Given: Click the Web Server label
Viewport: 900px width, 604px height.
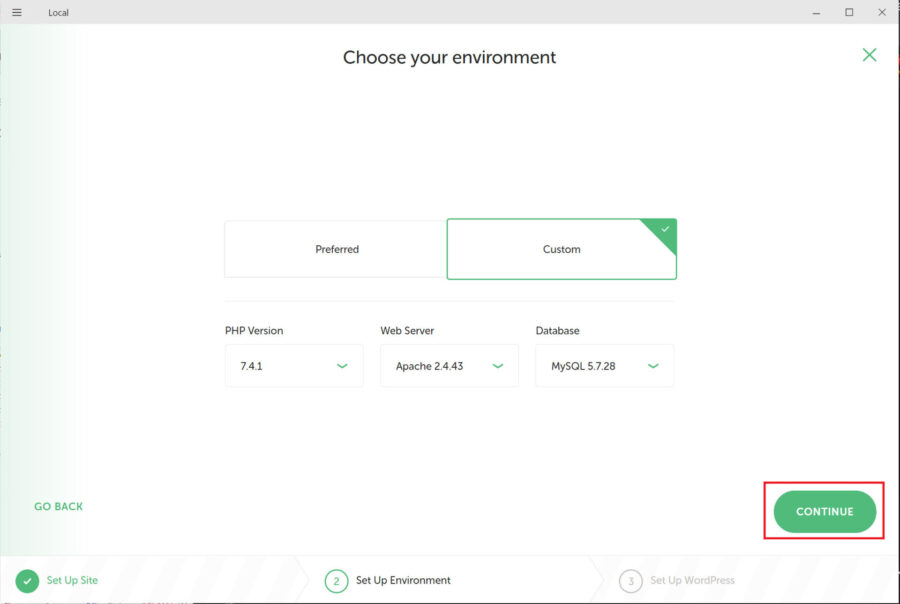Looking at the screenshot, I should pos(407,331).
